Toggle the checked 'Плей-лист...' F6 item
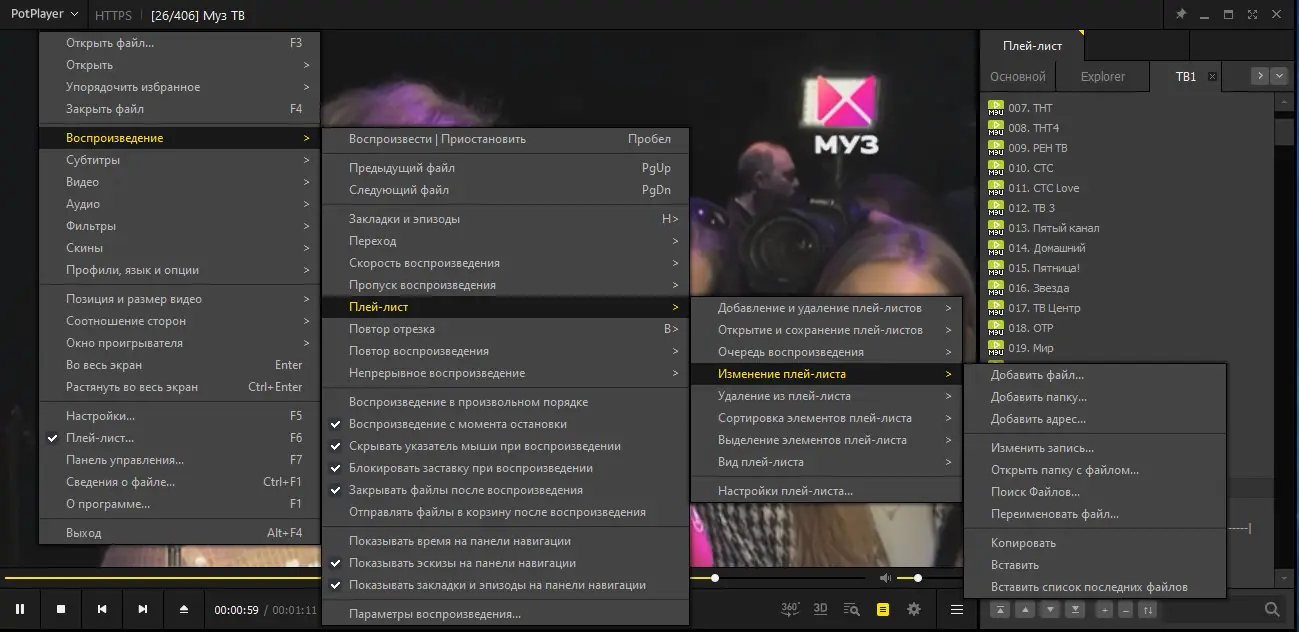Image resolution: width=1299 pixels, height=632 pixels. tap(180, 438)
